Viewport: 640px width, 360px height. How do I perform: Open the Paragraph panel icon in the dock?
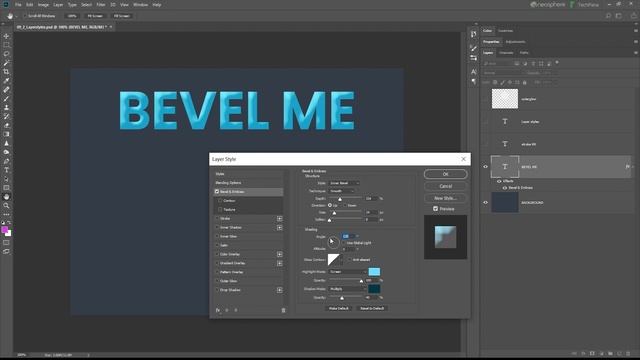(473, 81)
